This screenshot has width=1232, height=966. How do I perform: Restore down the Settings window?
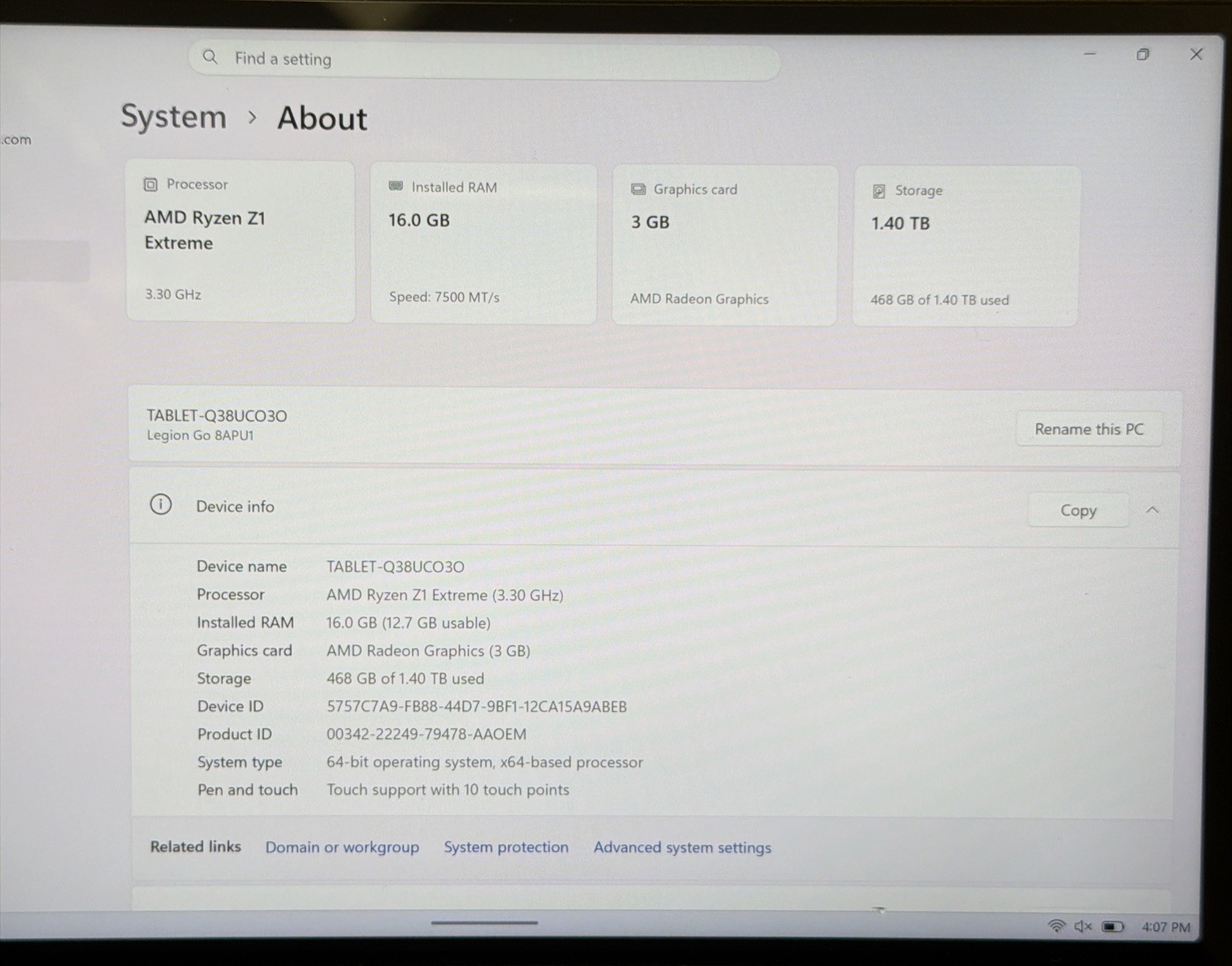1143,54
